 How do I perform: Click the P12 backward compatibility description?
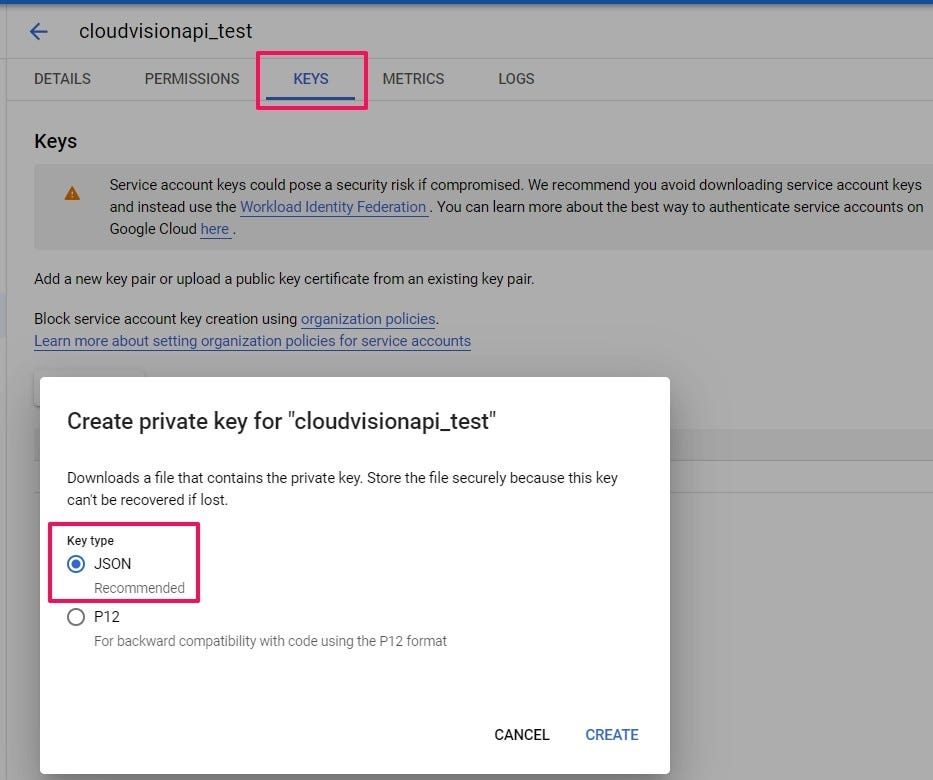[270, 640]
